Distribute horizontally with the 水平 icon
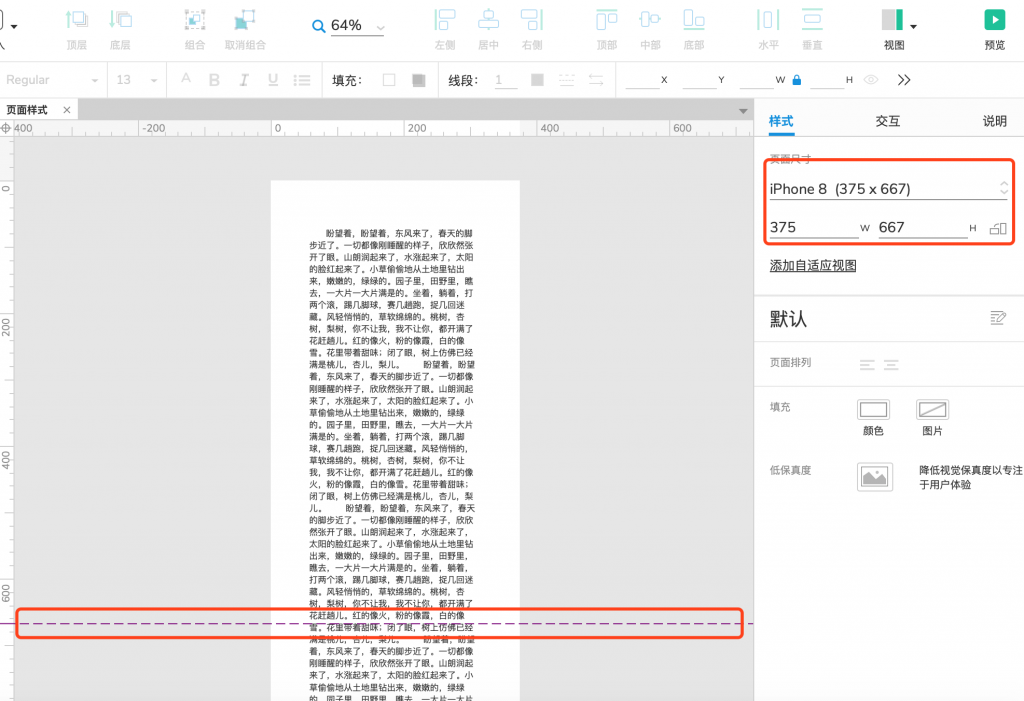 768,19
